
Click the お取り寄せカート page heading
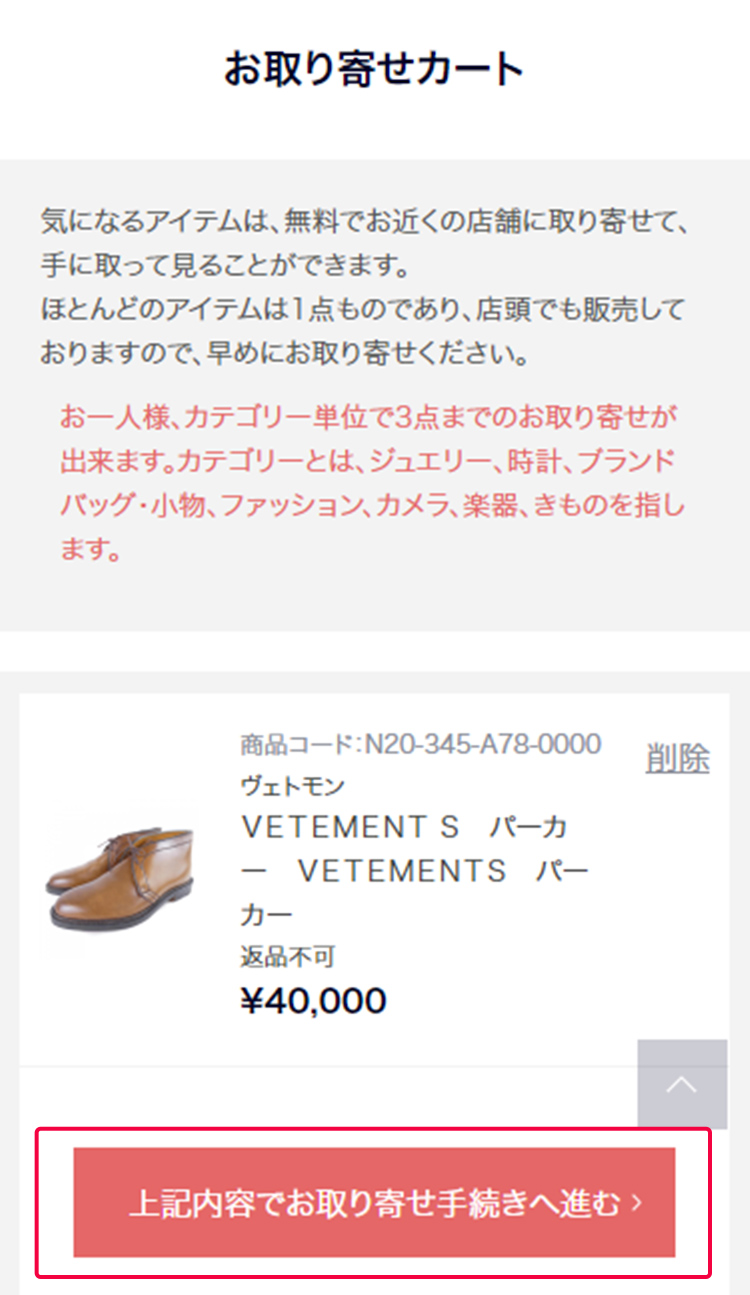coord(375,68)
